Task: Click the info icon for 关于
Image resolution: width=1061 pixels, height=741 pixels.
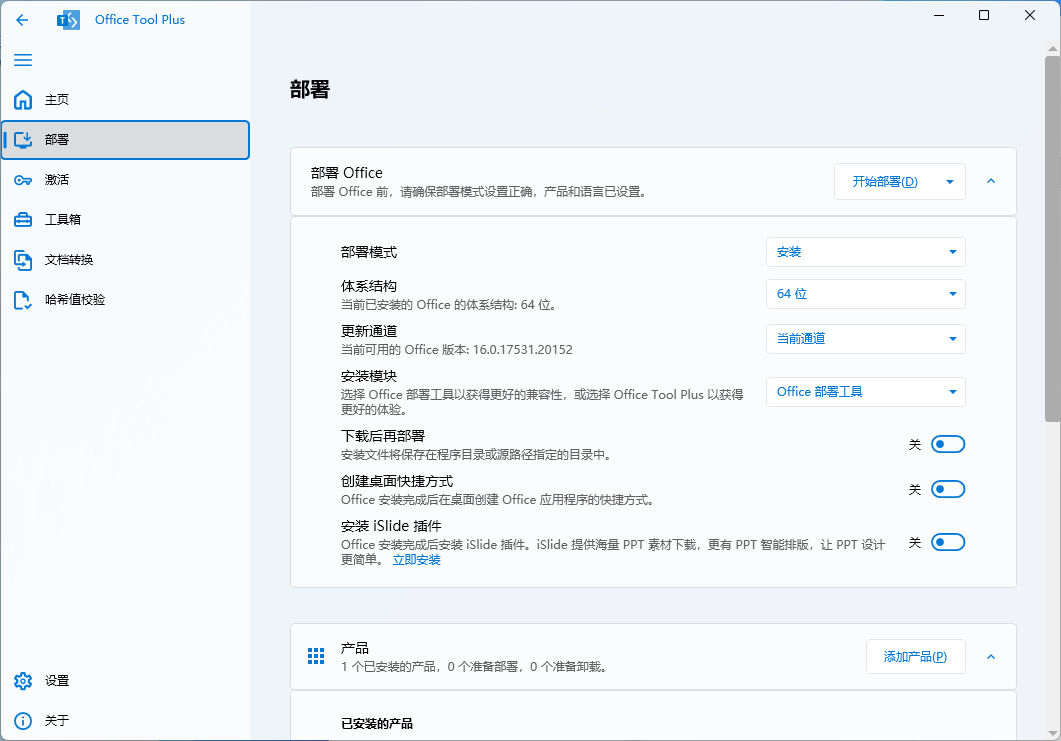Action: pyautogui.click(x=23, y=721)
